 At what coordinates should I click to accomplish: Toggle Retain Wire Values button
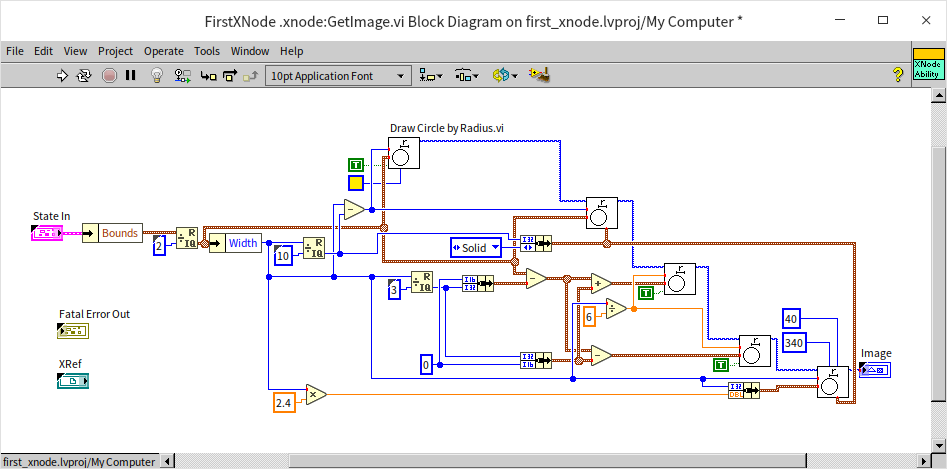182,75
